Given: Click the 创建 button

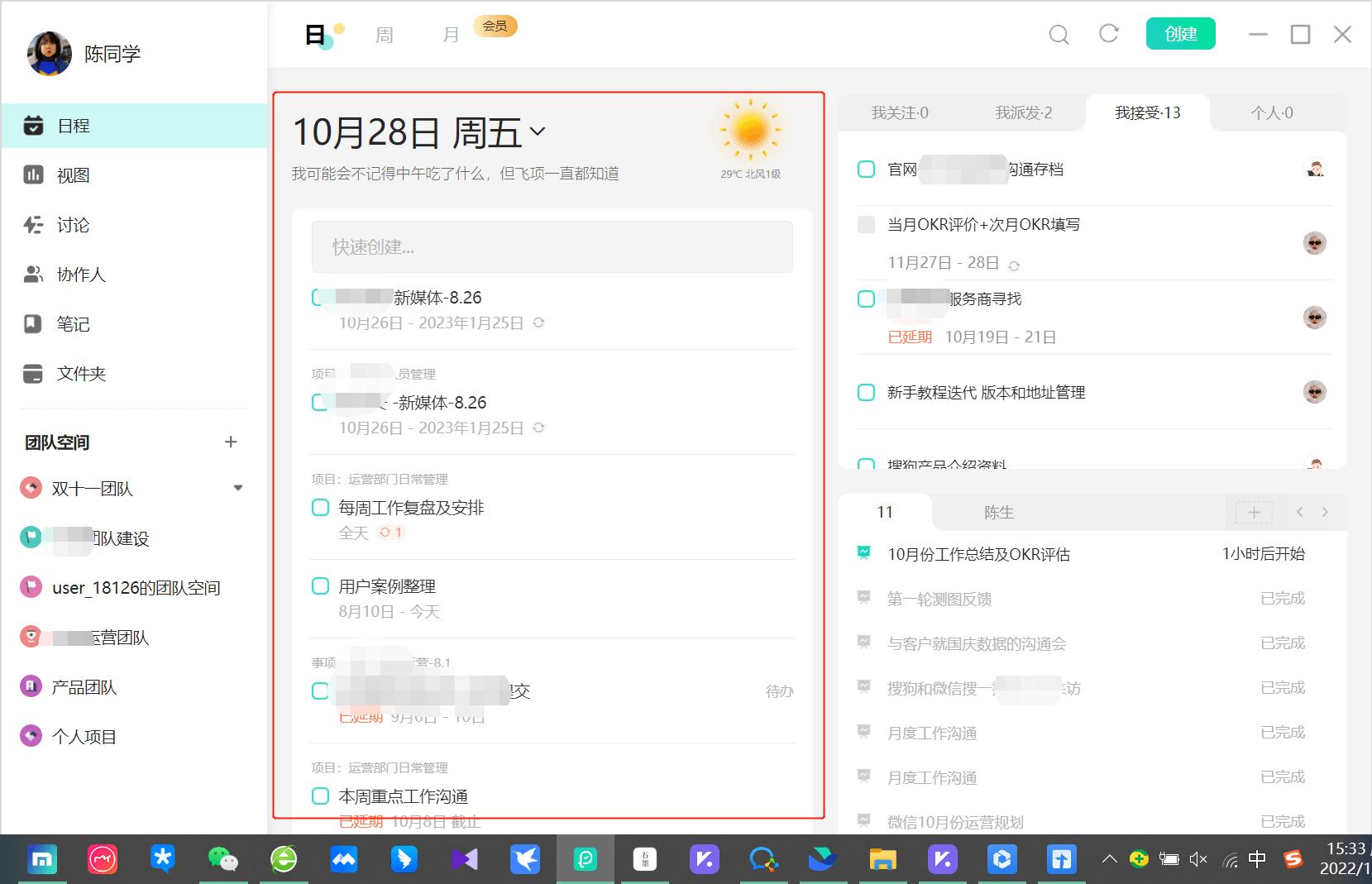Looking at the screenshot, I should 1180,34.
